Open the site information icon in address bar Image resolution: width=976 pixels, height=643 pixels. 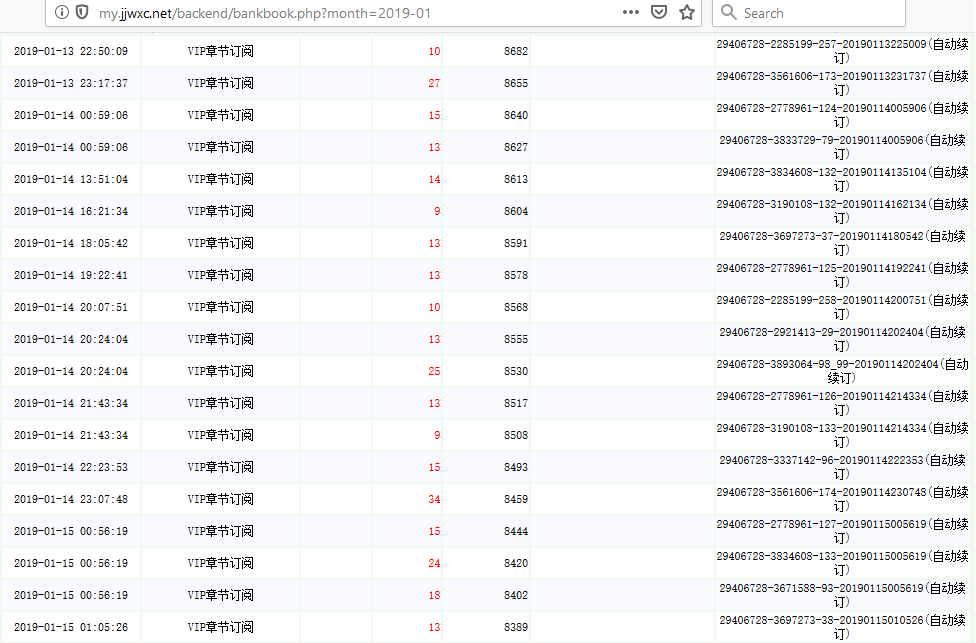click(62, 12)
